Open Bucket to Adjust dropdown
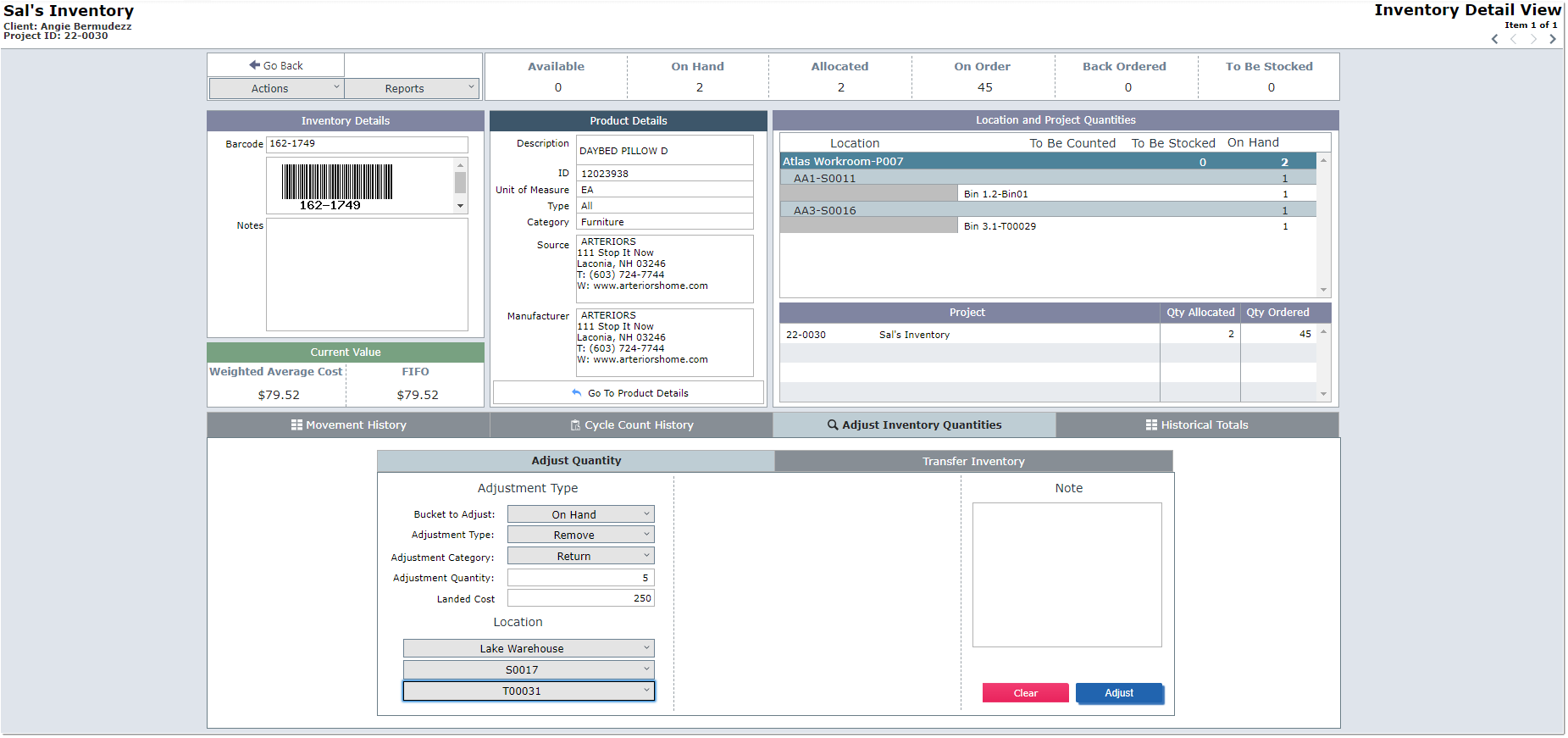 click(x=581, y=514)
